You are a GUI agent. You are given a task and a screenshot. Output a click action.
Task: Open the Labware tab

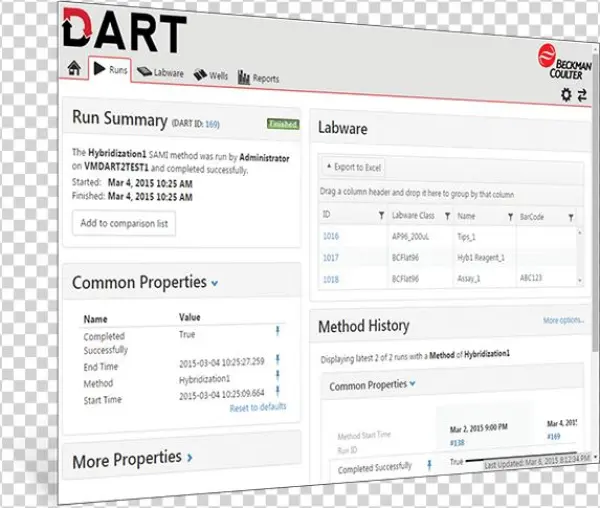coord(160,72)
